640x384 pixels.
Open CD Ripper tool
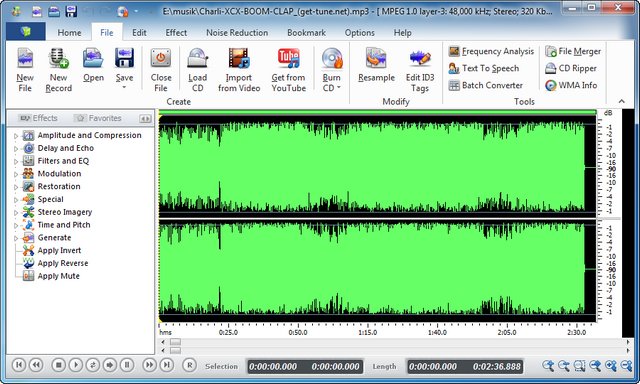coord(571,68)
